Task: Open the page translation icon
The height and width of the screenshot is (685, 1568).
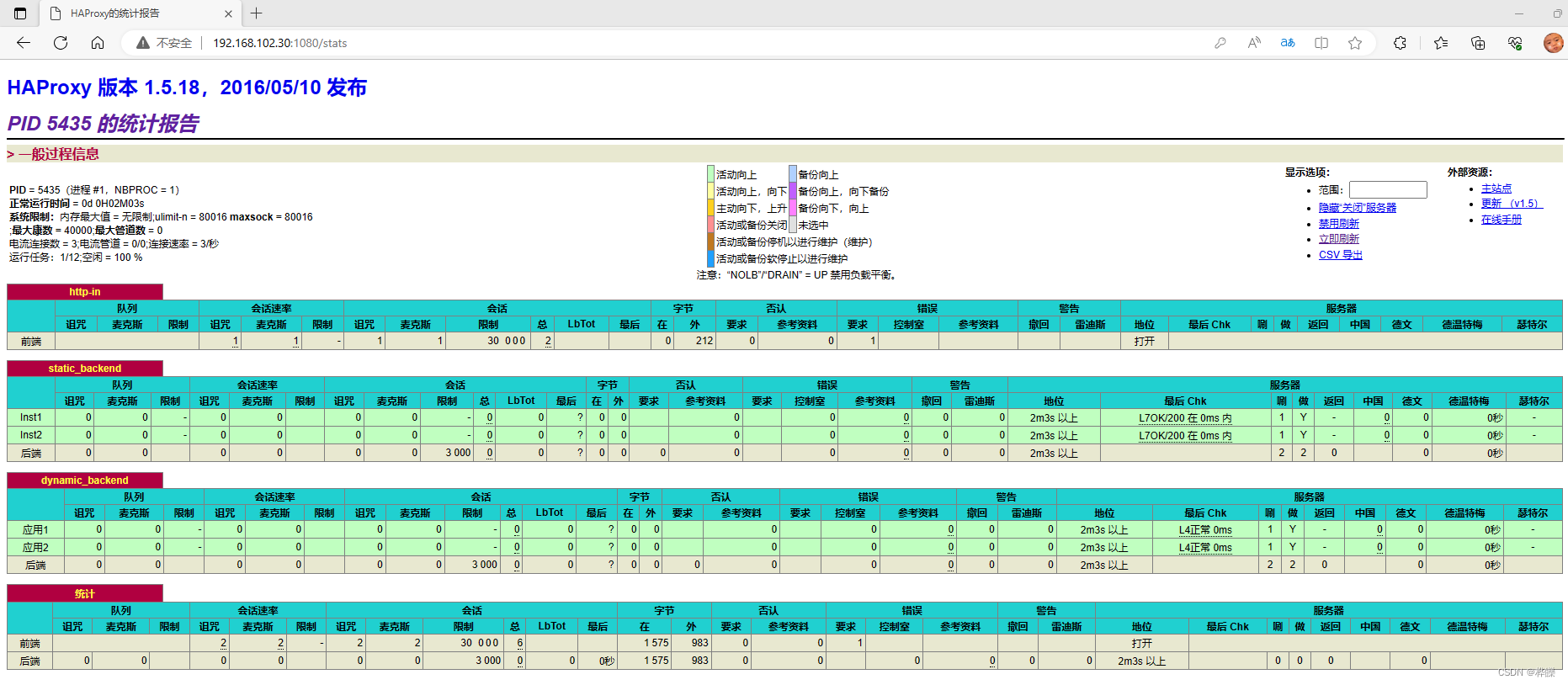Action: [1288, 43]
